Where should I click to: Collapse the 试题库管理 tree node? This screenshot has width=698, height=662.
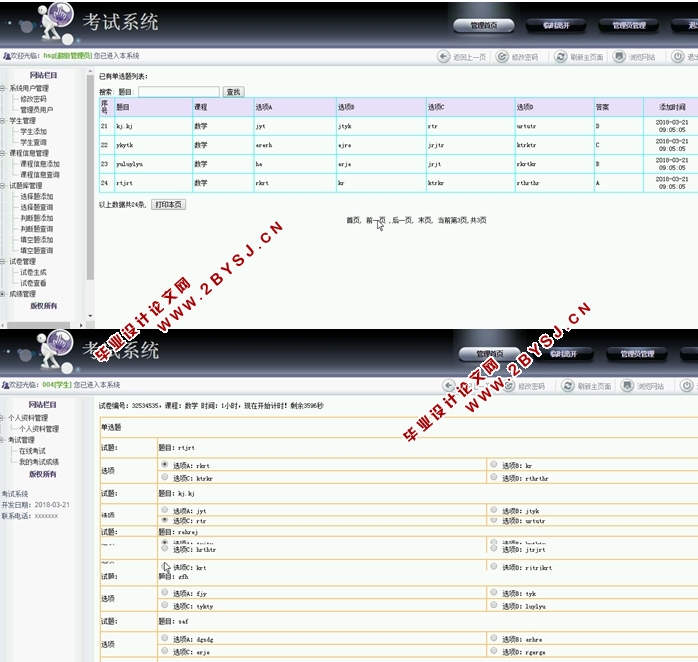(x=4, y=186)
